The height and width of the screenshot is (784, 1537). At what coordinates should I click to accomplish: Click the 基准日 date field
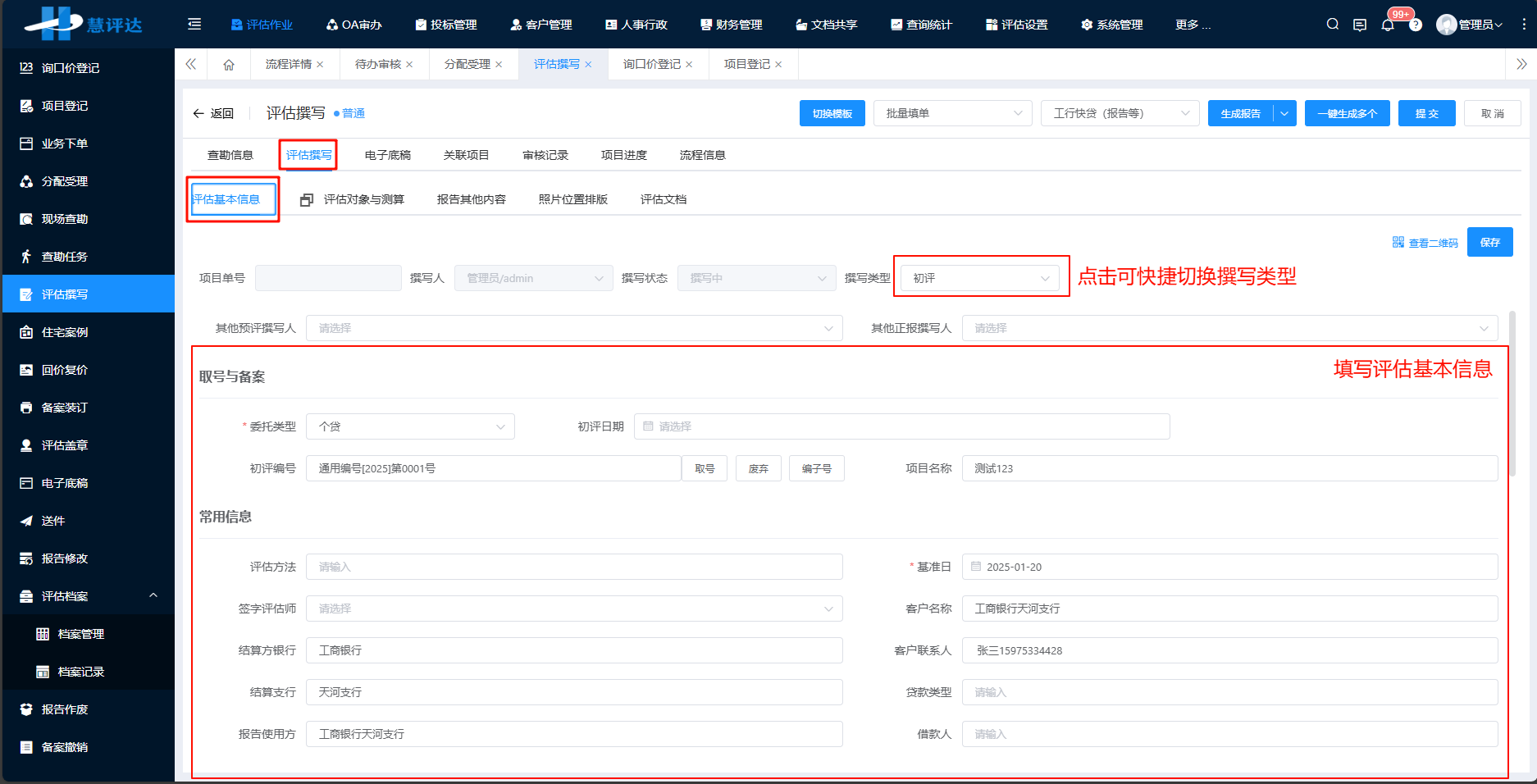pos(1229,567)
